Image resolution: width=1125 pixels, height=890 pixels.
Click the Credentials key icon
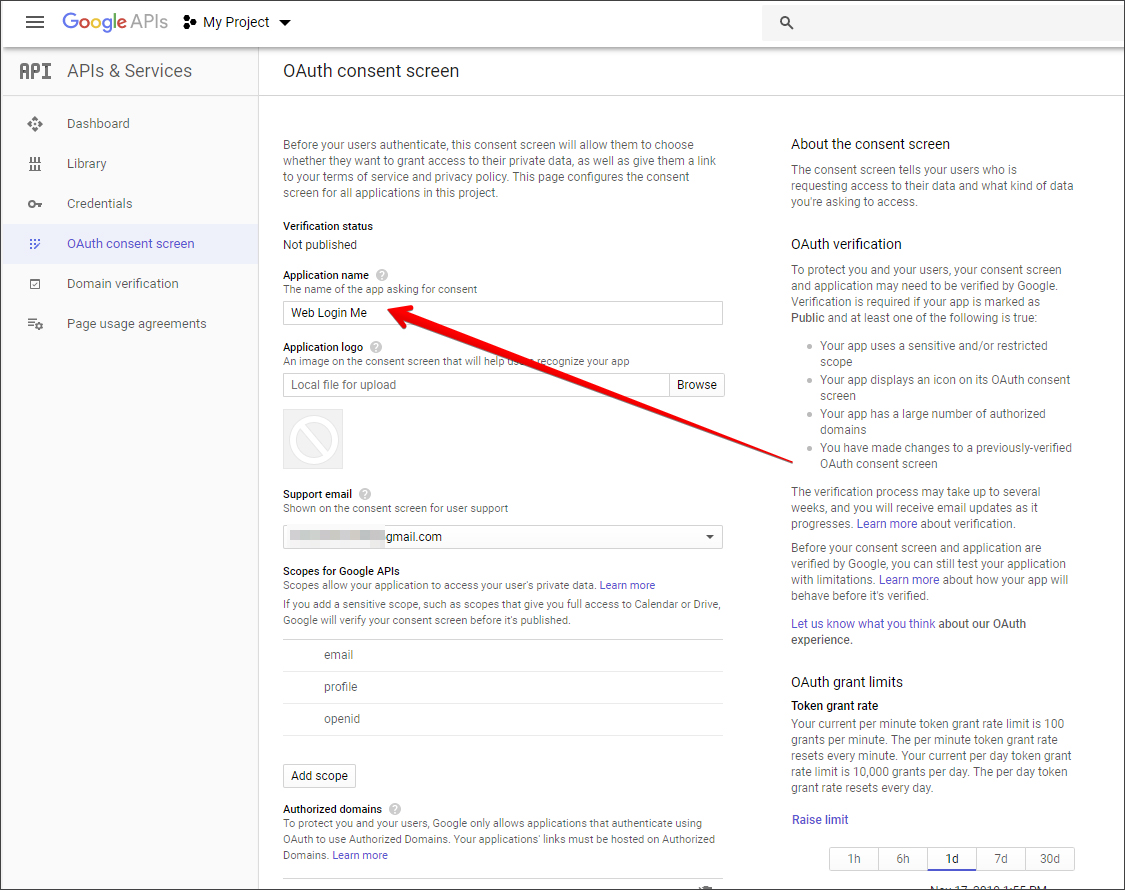coord(34,204)
